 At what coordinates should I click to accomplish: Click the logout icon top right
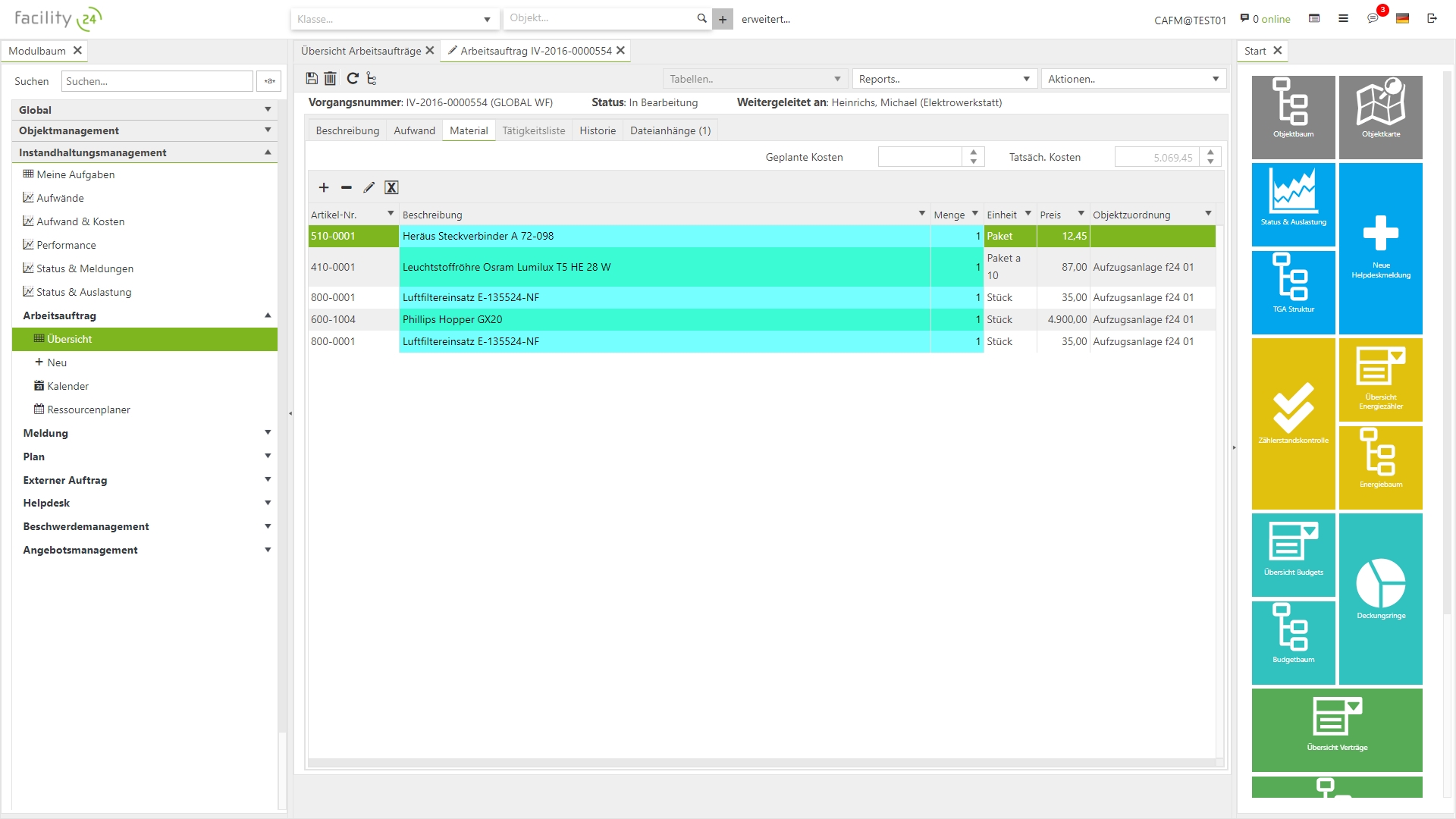[x=1432, y=18]
